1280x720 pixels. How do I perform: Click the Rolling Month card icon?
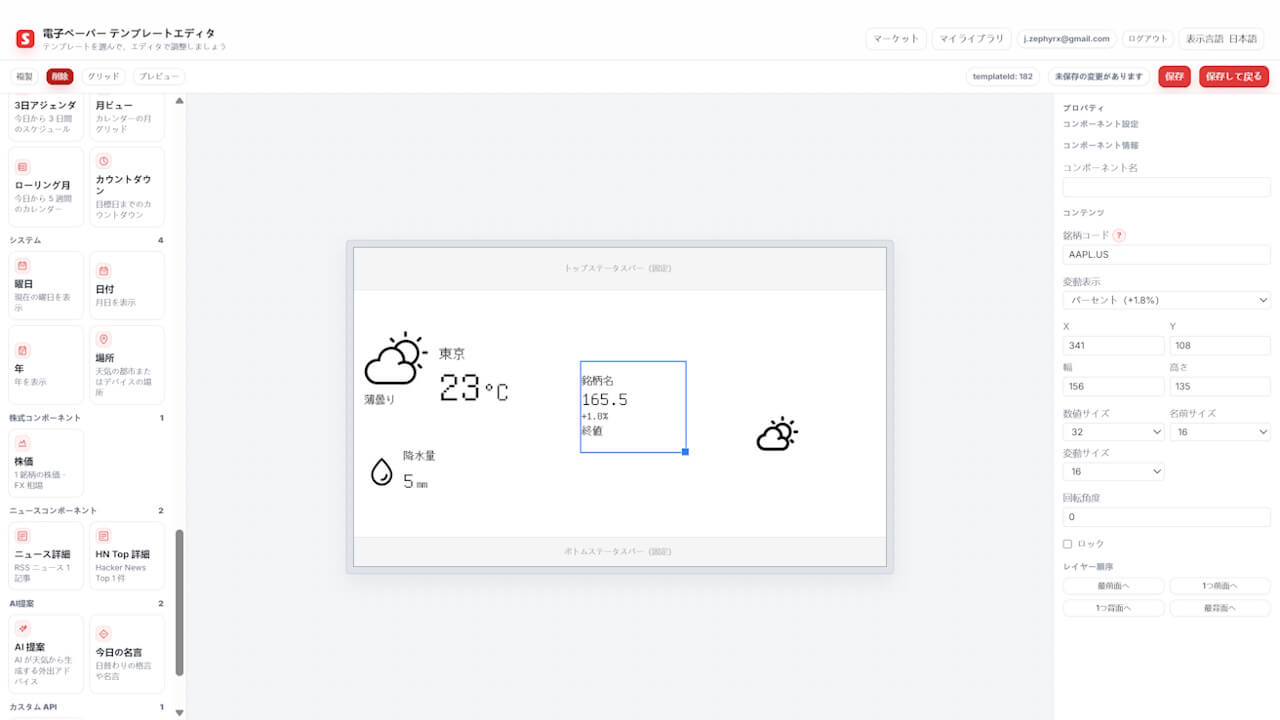click(x=23, y=167)
